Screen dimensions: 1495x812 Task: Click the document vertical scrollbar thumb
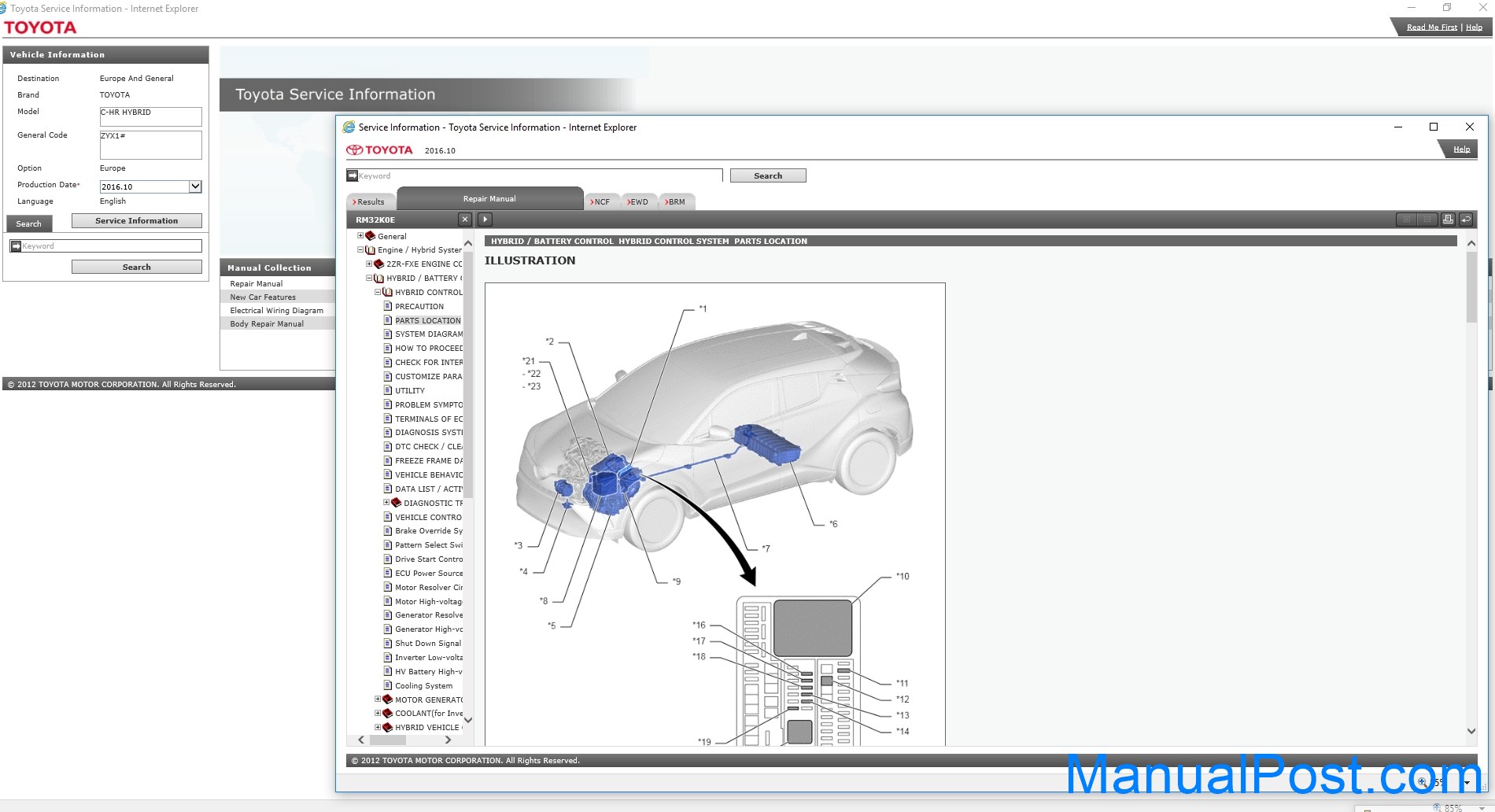coord(1471,286)
